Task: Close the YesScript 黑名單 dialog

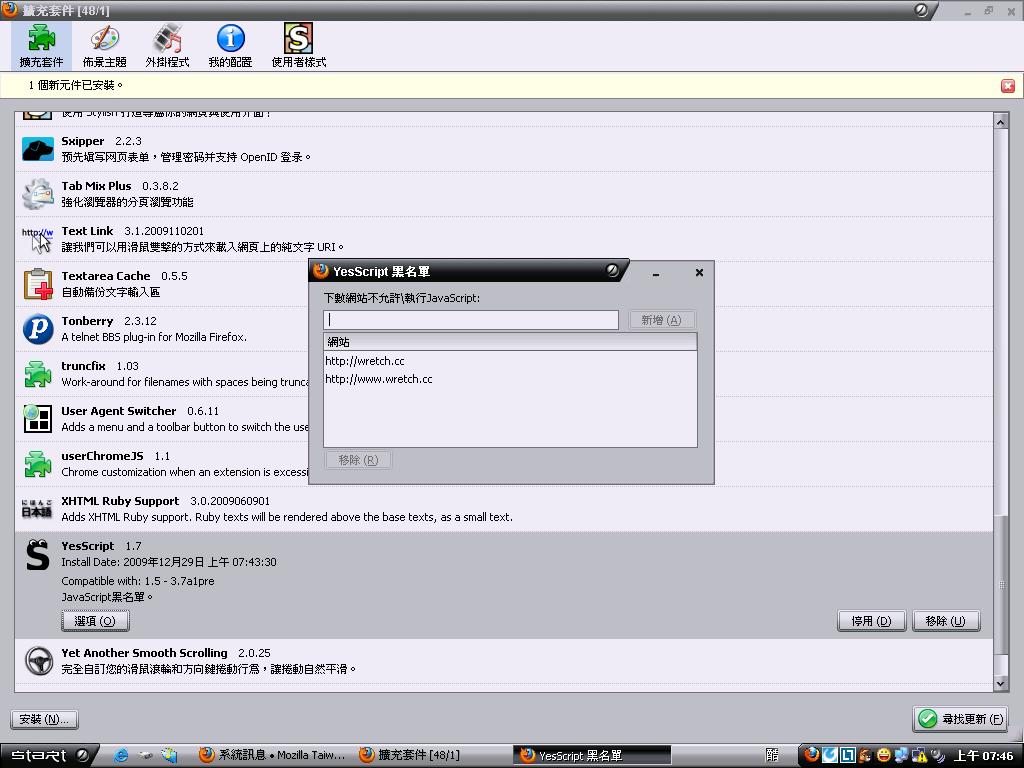Action: (699, 272)
